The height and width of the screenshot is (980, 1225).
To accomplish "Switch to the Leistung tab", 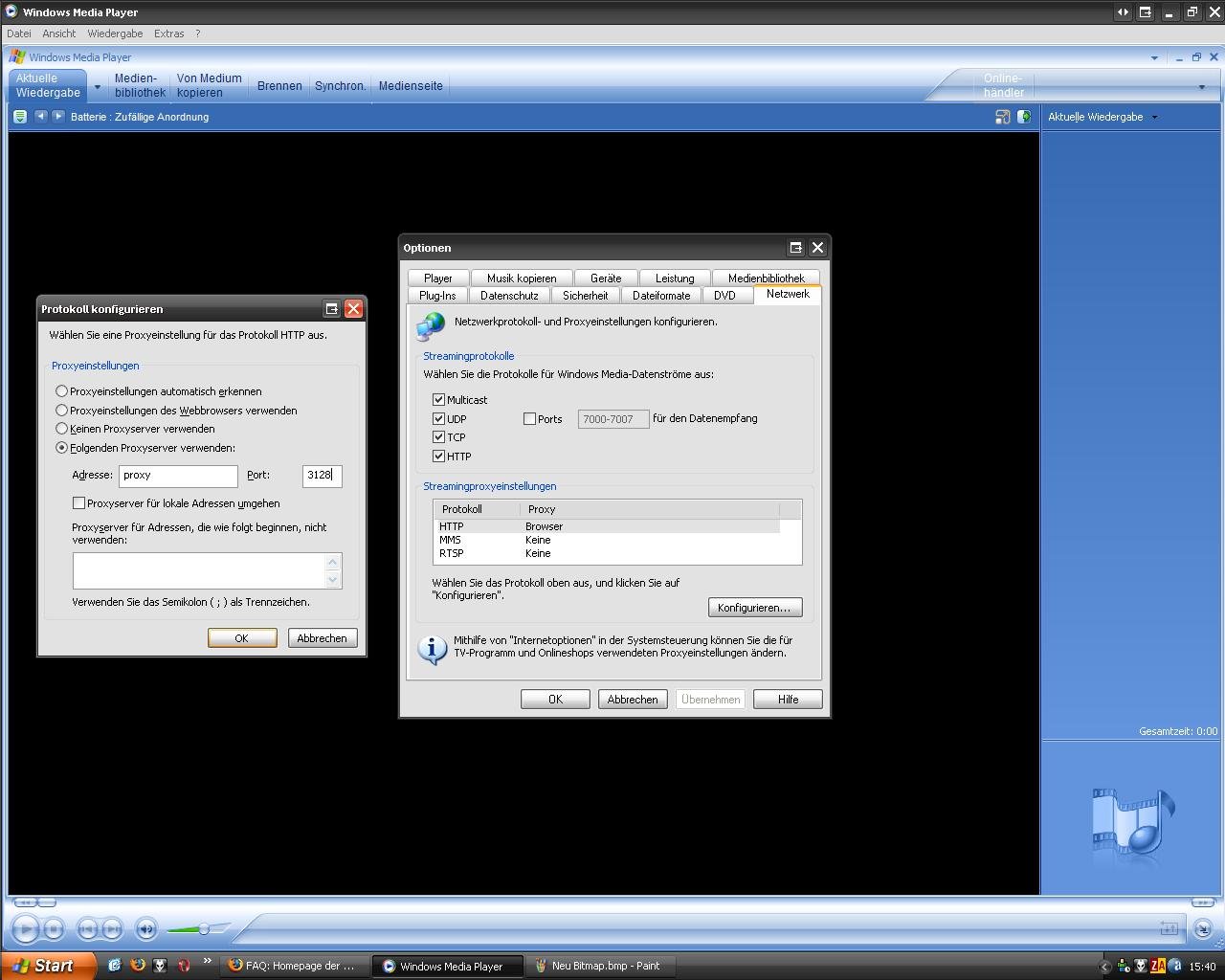I will point(675,278).
